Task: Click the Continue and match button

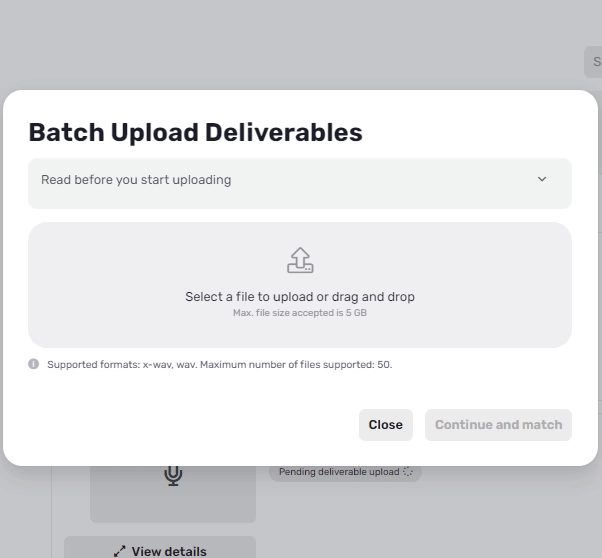Action: coord(498,425)
